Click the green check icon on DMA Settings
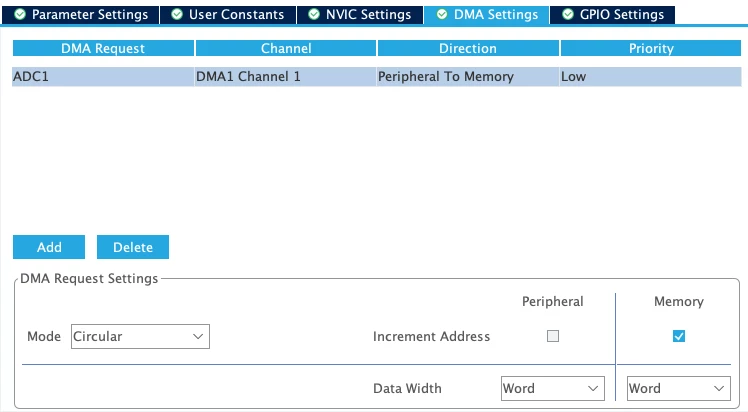 pyautogui.click(x=442, y=14)
